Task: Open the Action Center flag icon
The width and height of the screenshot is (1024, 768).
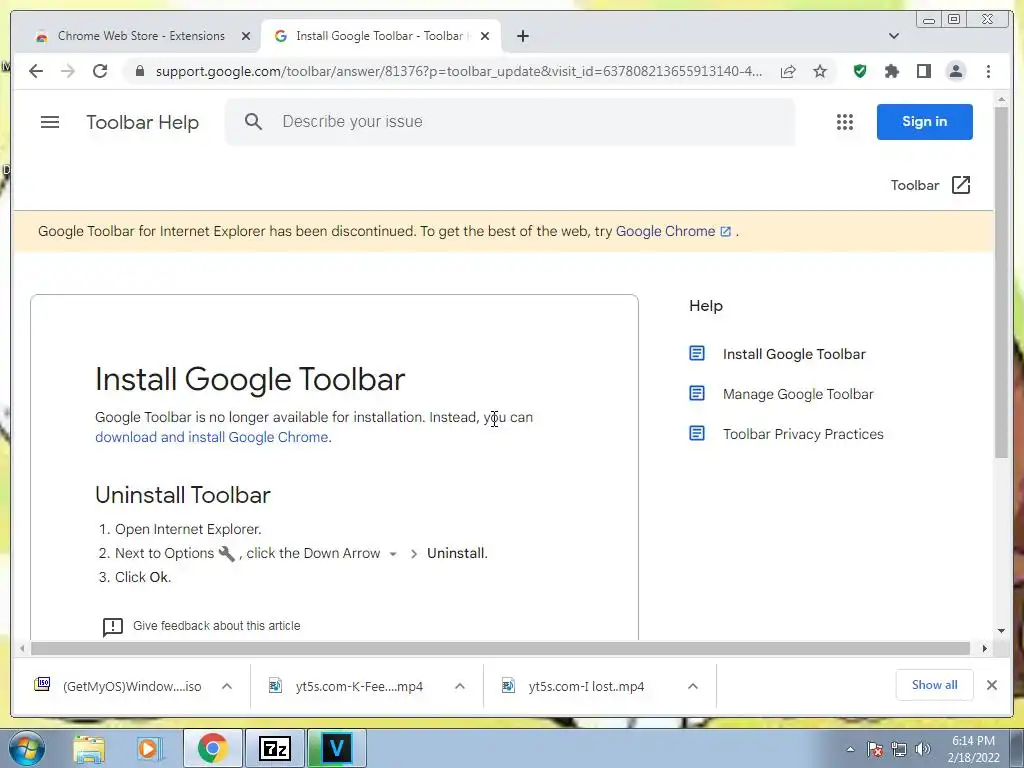Action: click(875, 750)
